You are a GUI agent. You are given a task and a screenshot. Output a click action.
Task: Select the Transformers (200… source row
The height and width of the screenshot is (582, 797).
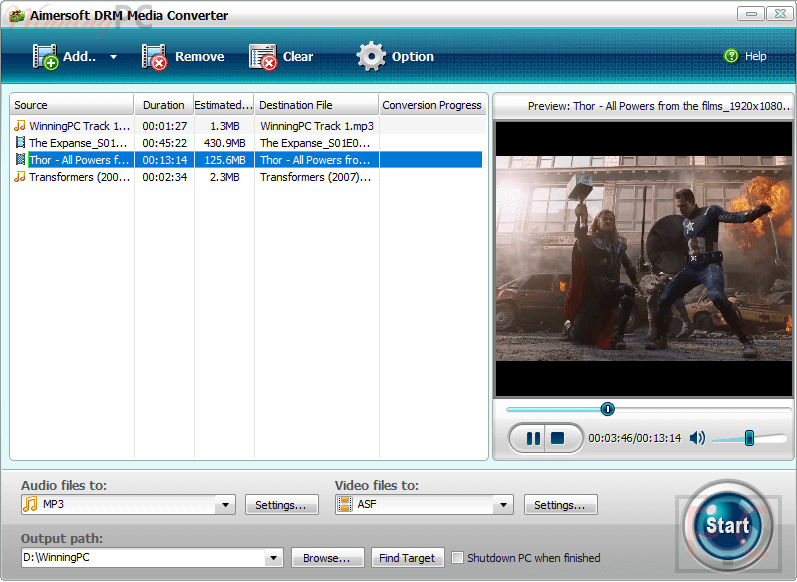79,177
